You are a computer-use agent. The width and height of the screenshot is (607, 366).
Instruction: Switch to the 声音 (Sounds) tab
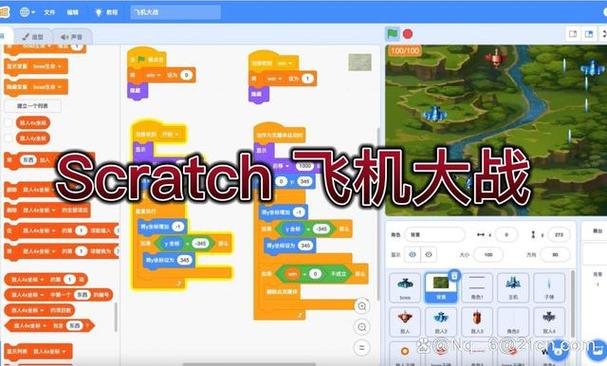tap(72, 37)
